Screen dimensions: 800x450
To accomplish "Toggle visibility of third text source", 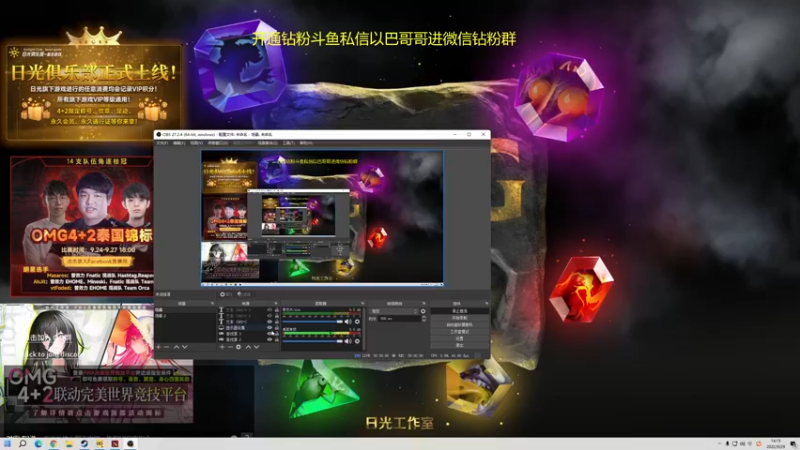I will 269,322.
